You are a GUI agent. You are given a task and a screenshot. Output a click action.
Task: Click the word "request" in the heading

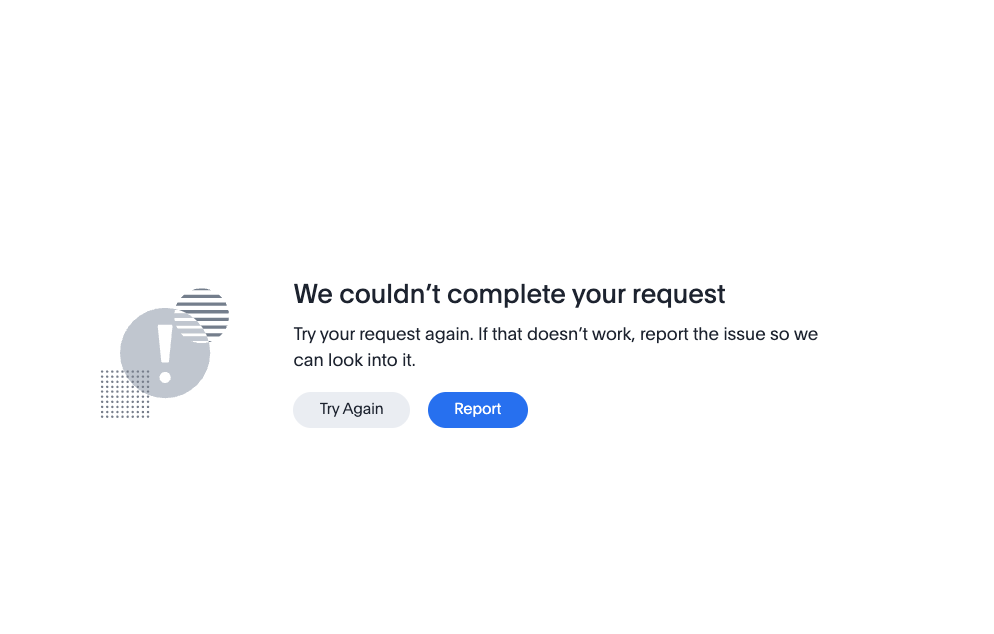(675, 295)
